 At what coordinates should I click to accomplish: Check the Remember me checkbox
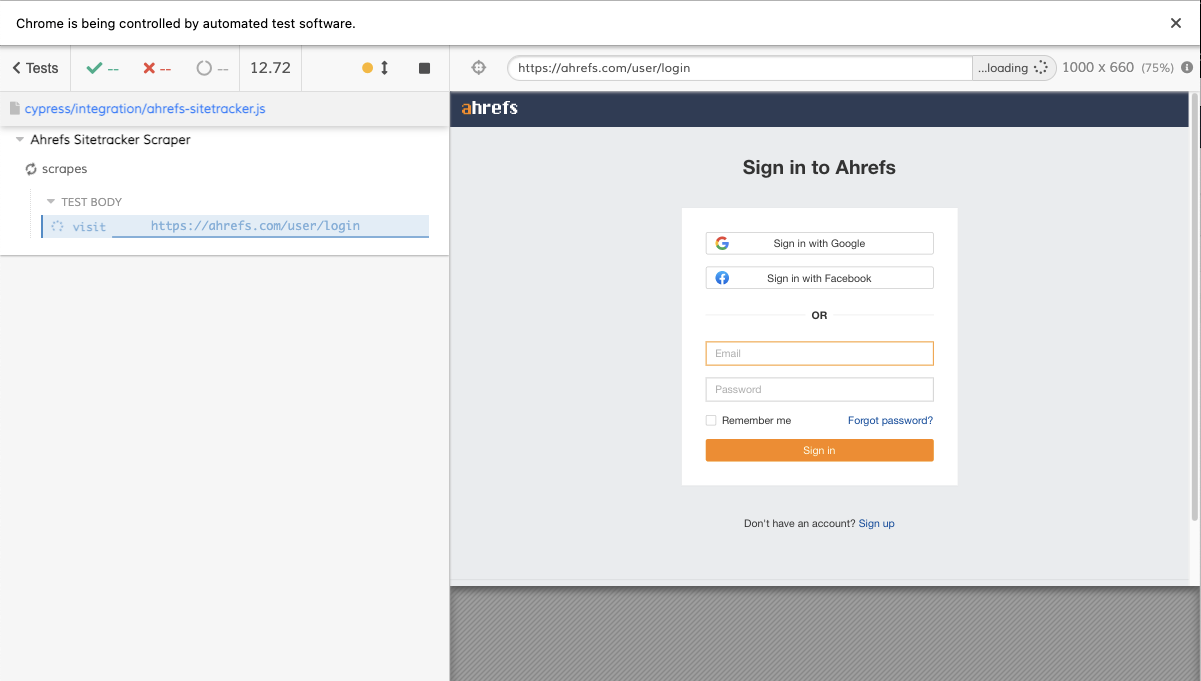[x=711, y=421]
